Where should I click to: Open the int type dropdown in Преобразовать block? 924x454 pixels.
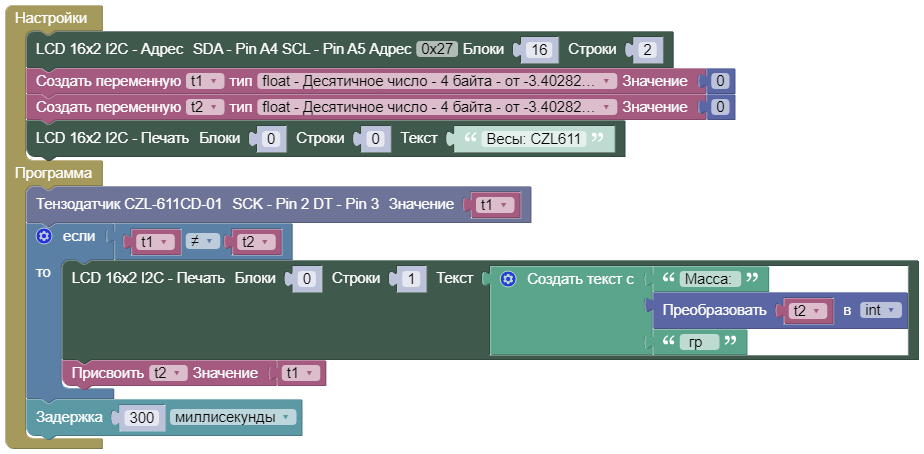coord(880,310)
